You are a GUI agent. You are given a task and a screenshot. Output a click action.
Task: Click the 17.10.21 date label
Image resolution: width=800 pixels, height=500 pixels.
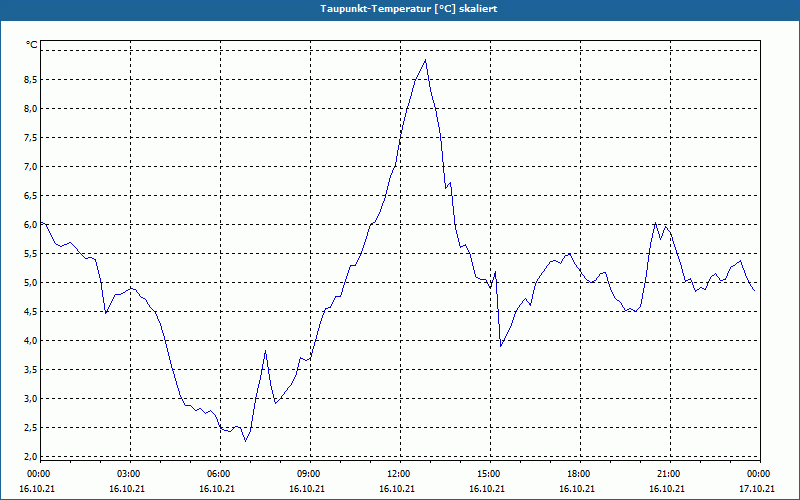coord(757,489)
